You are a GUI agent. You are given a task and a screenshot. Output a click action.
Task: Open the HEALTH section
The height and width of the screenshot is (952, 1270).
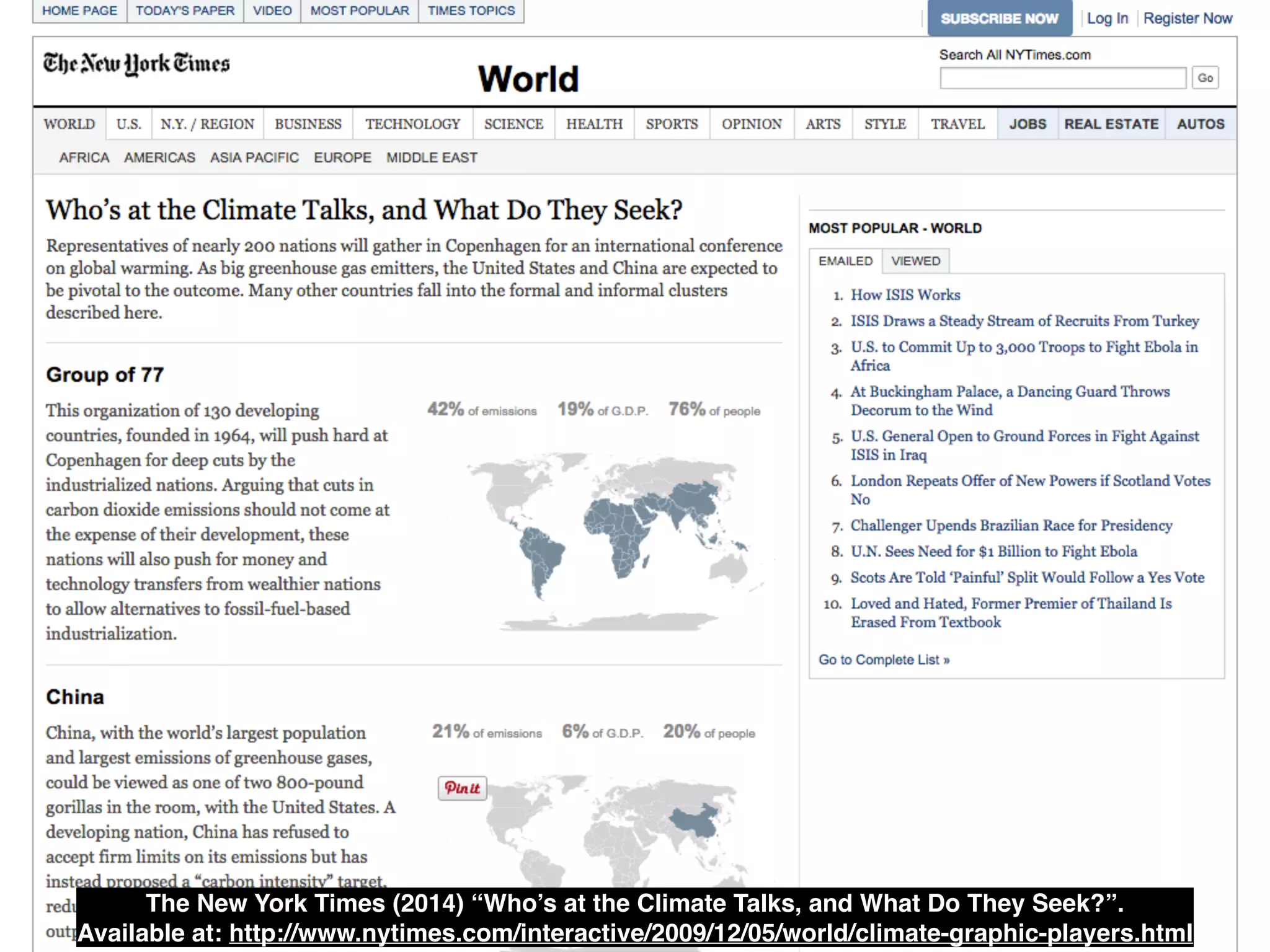(x=594, y=124)
